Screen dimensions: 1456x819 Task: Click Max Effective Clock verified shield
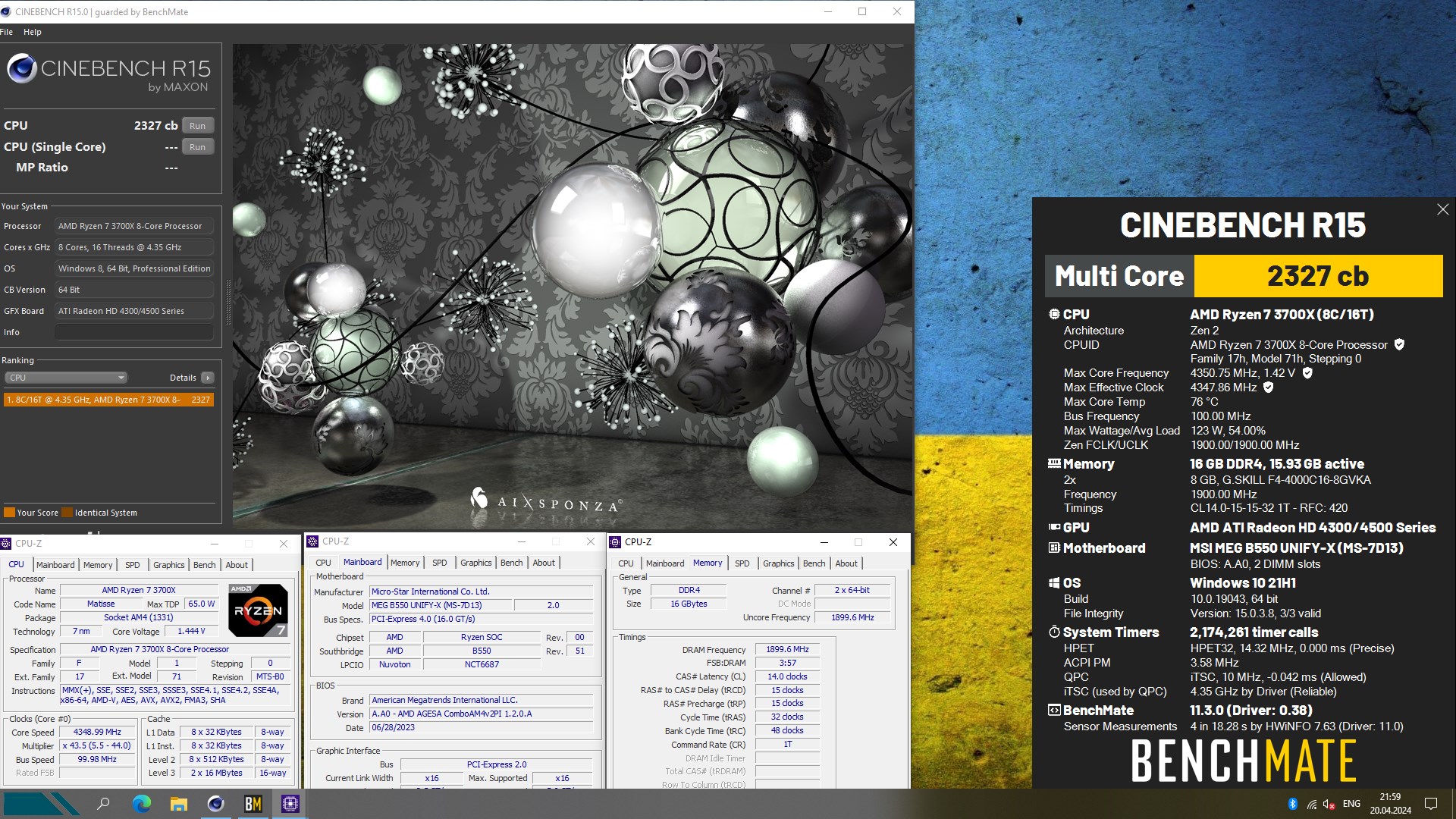pos(1268,388)
